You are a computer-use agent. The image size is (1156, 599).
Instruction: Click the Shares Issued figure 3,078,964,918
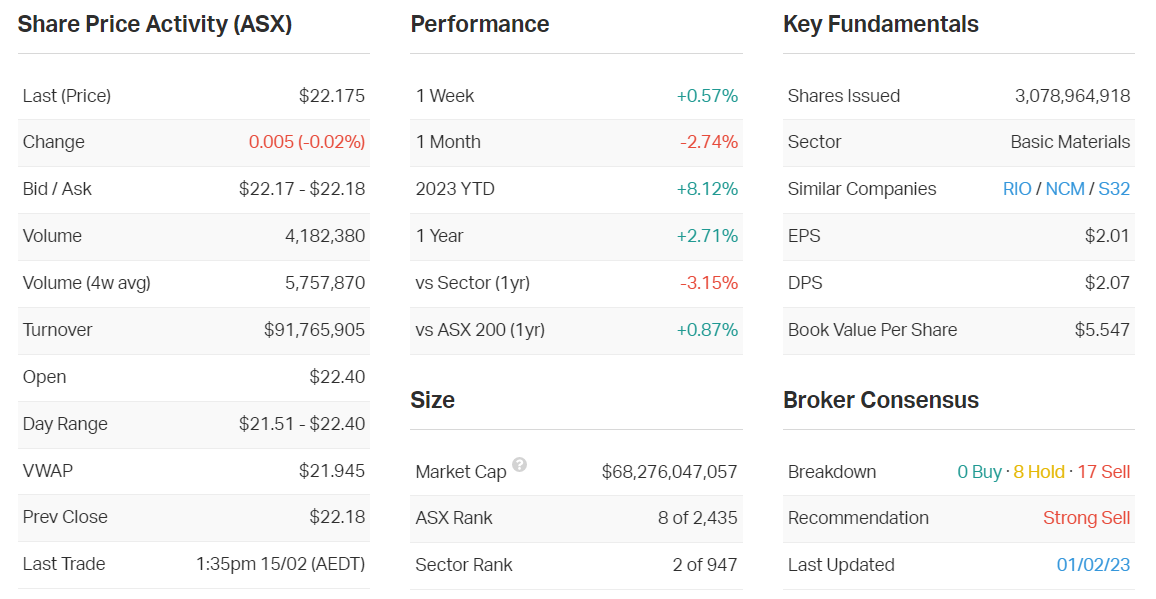pyautogui.click(x=1072, y=96)
